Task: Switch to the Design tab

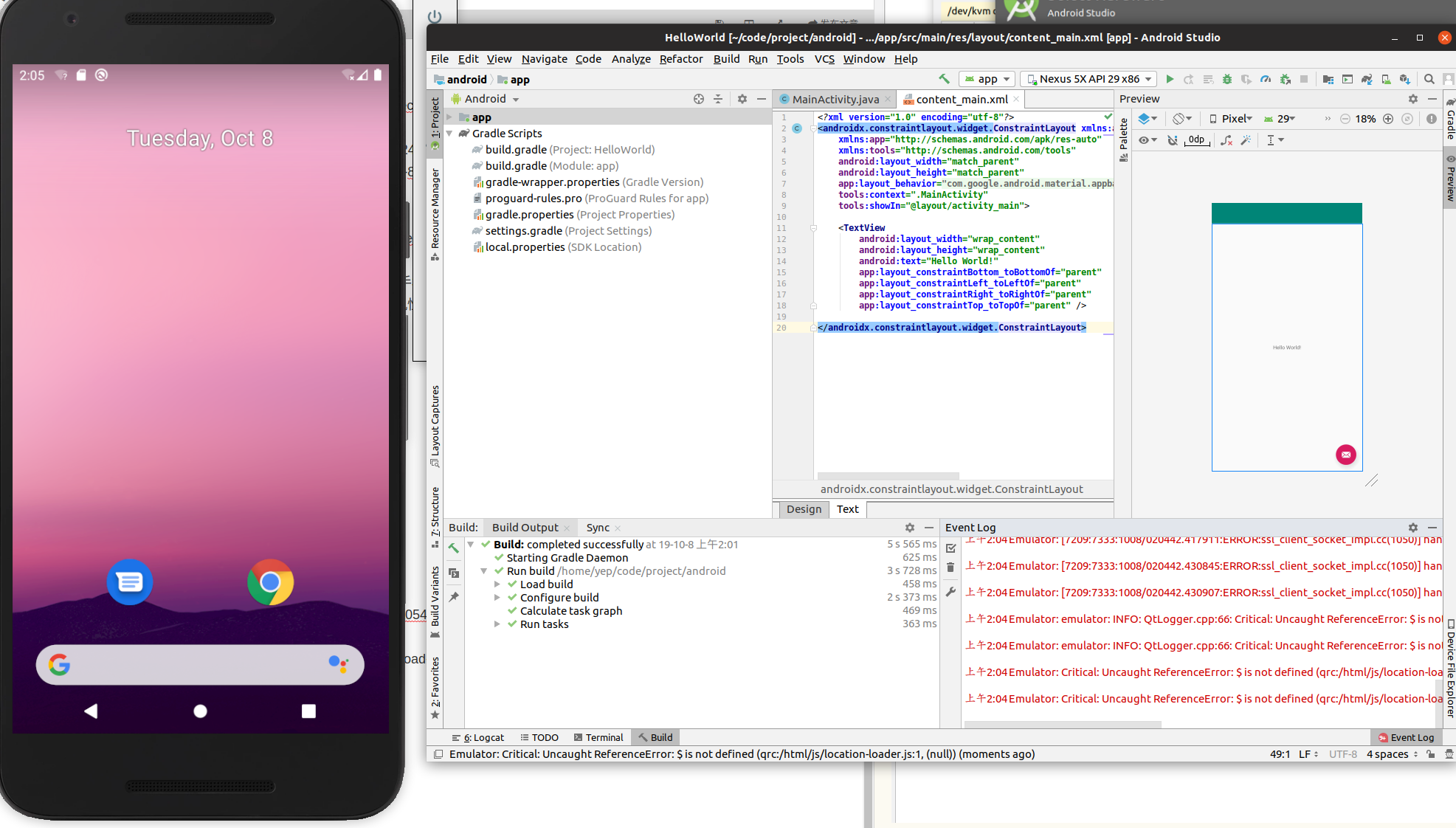Action: coord(804,509)
